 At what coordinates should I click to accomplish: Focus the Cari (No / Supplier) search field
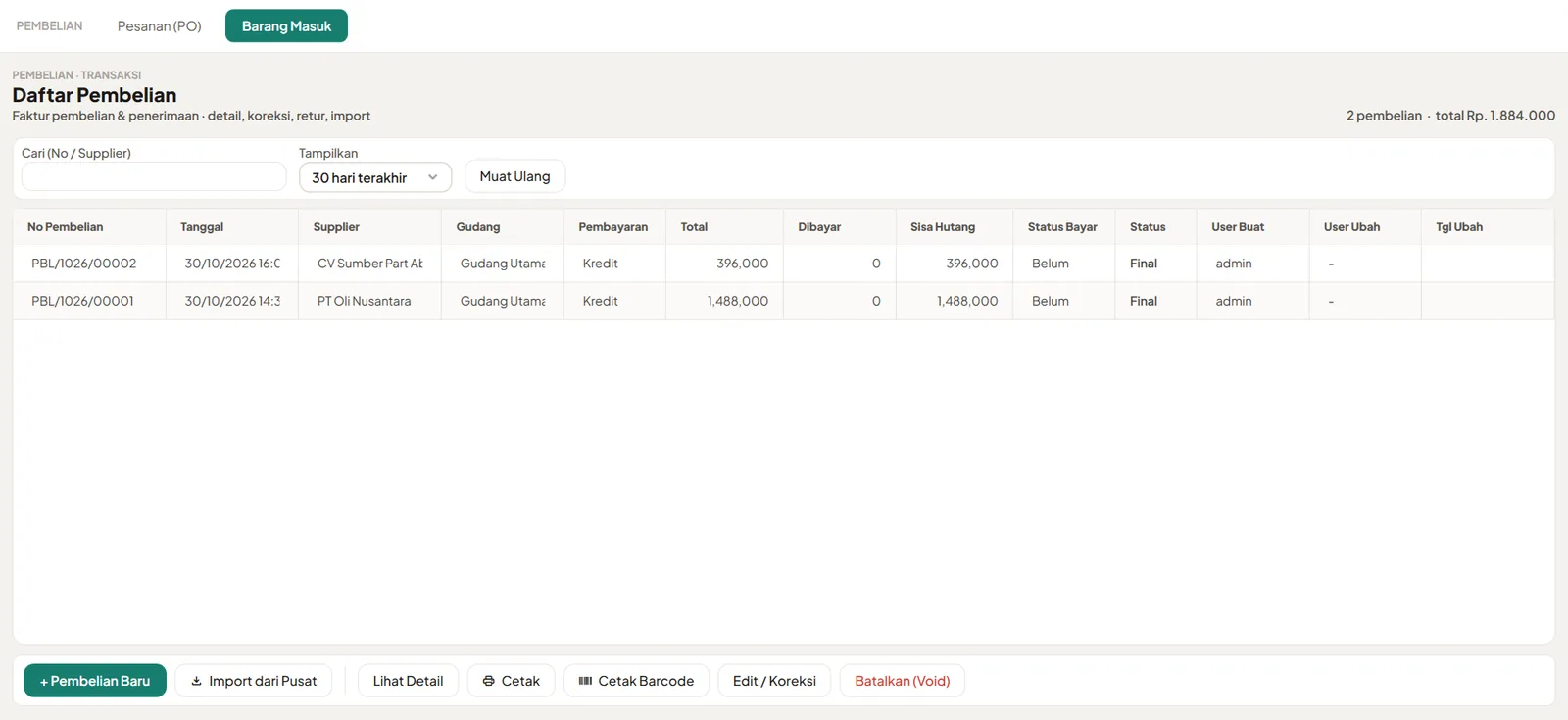click(154, 176)
